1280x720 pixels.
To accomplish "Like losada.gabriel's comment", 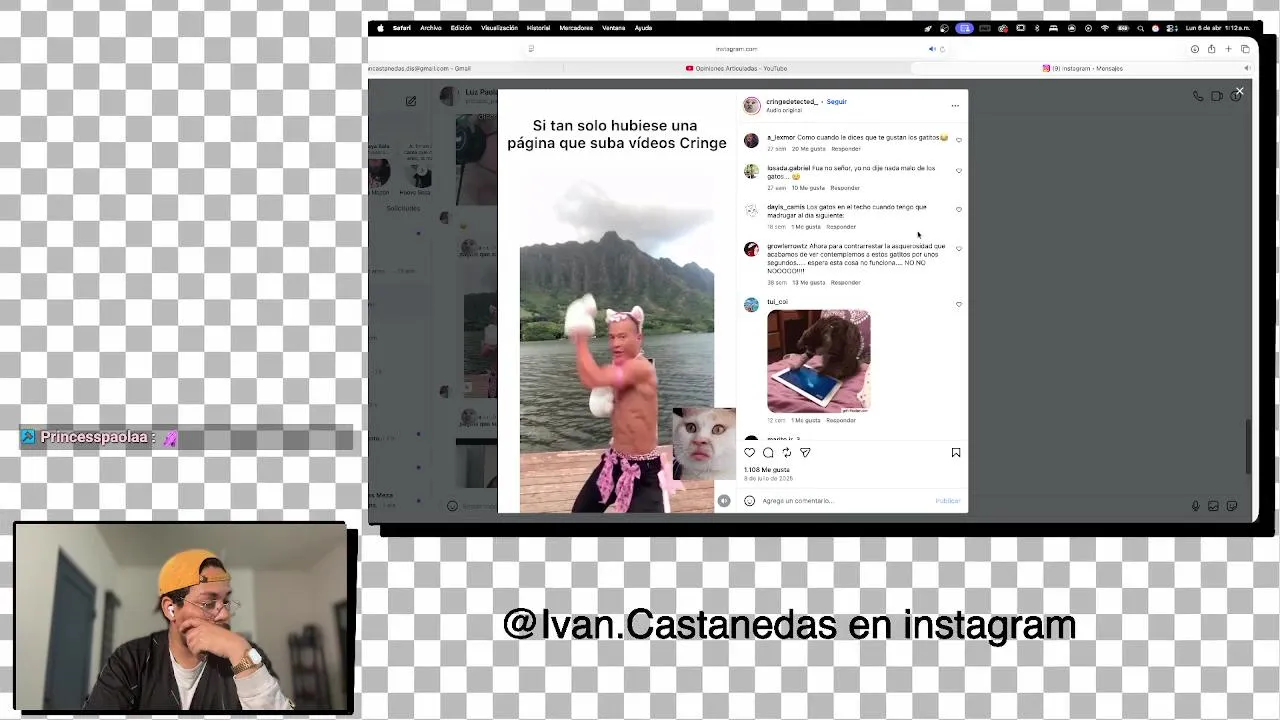I will point(959,171).
